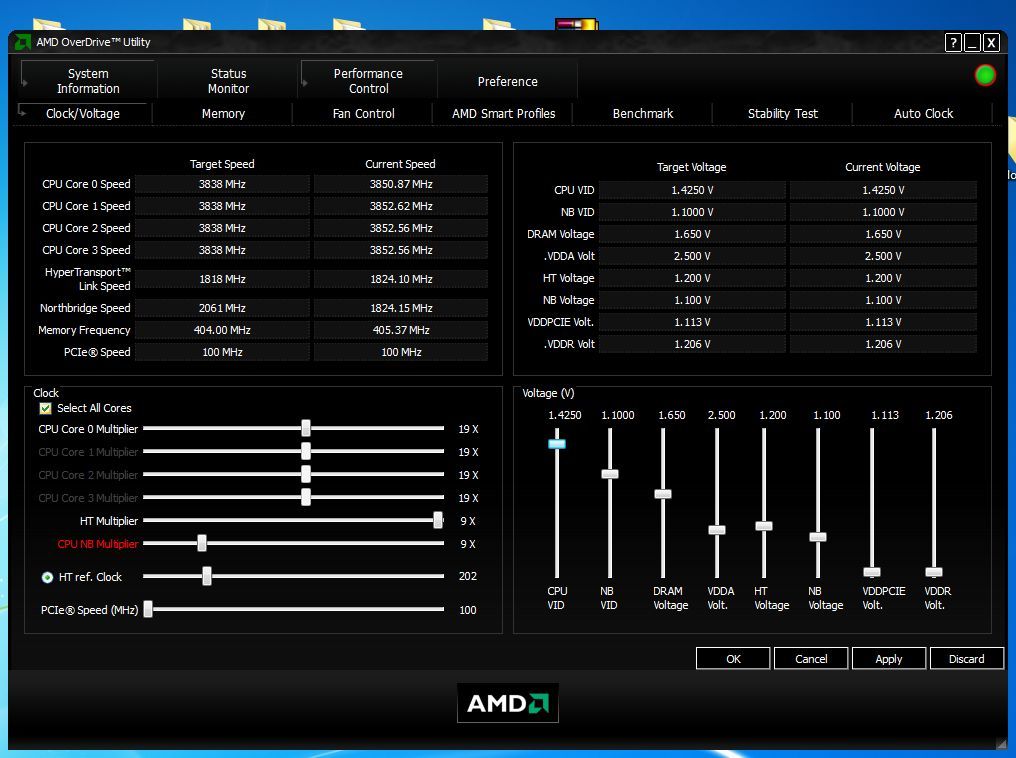
Task: Click the DRAM Voltage slider handle
Action: [663, 494]
